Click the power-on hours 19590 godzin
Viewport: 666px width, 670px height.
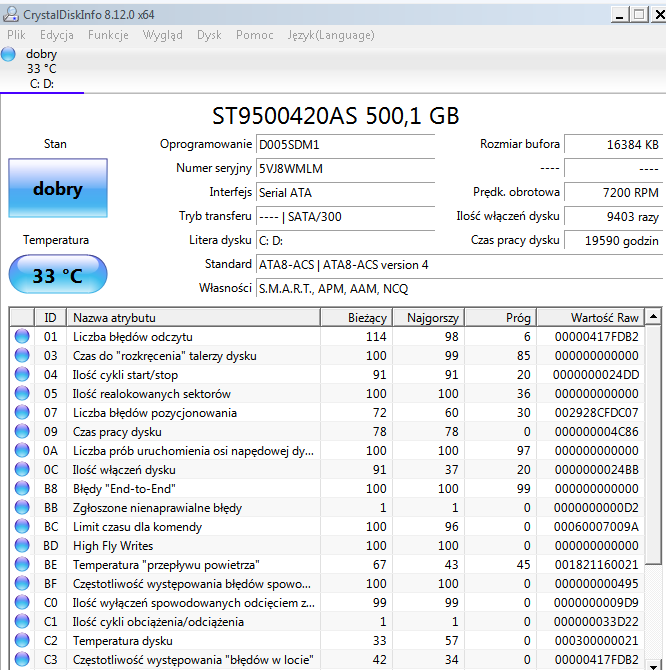pos(613,241)
